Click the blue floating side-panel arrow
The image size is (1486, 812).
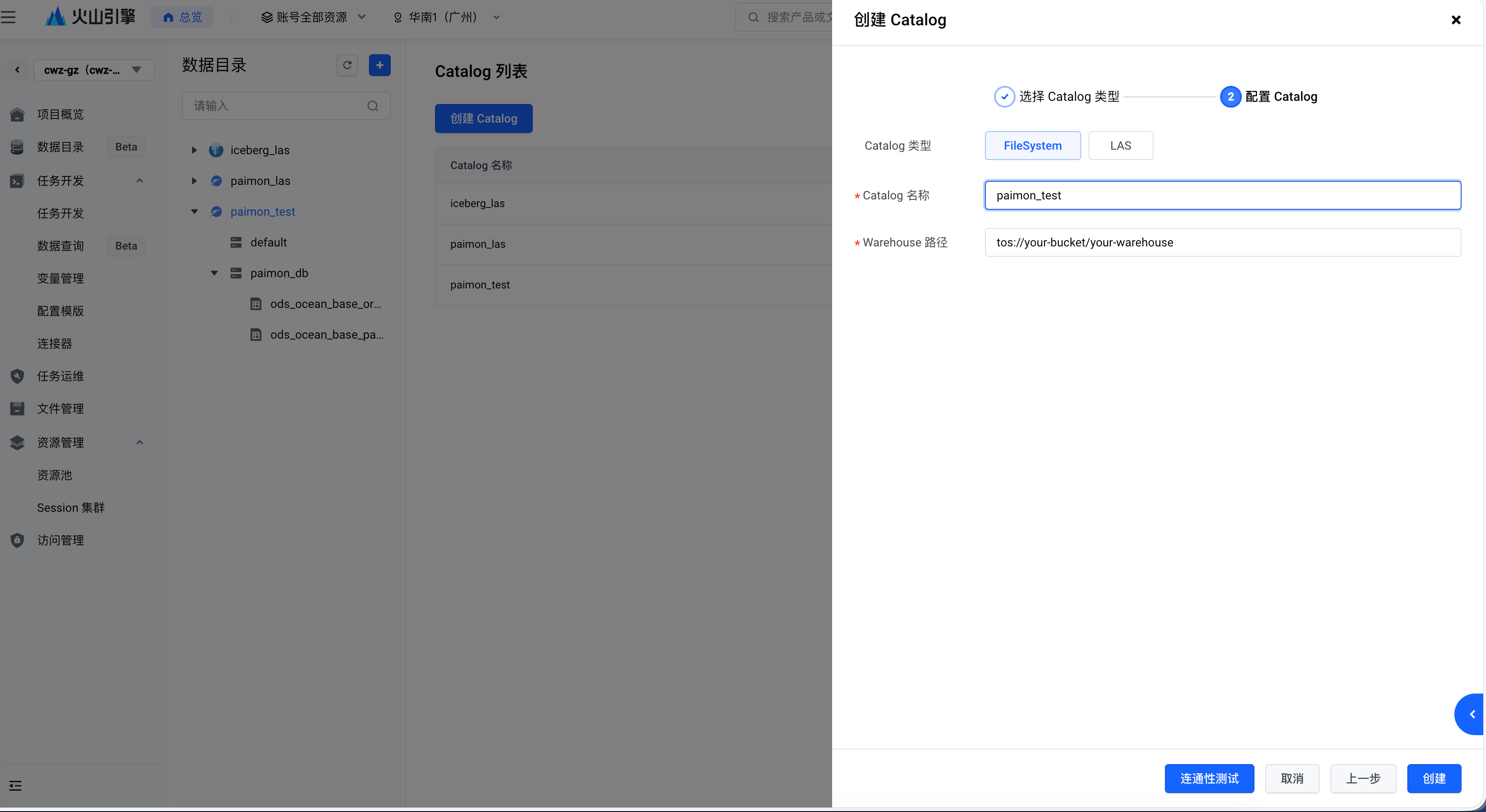(x=1472, y=714)
